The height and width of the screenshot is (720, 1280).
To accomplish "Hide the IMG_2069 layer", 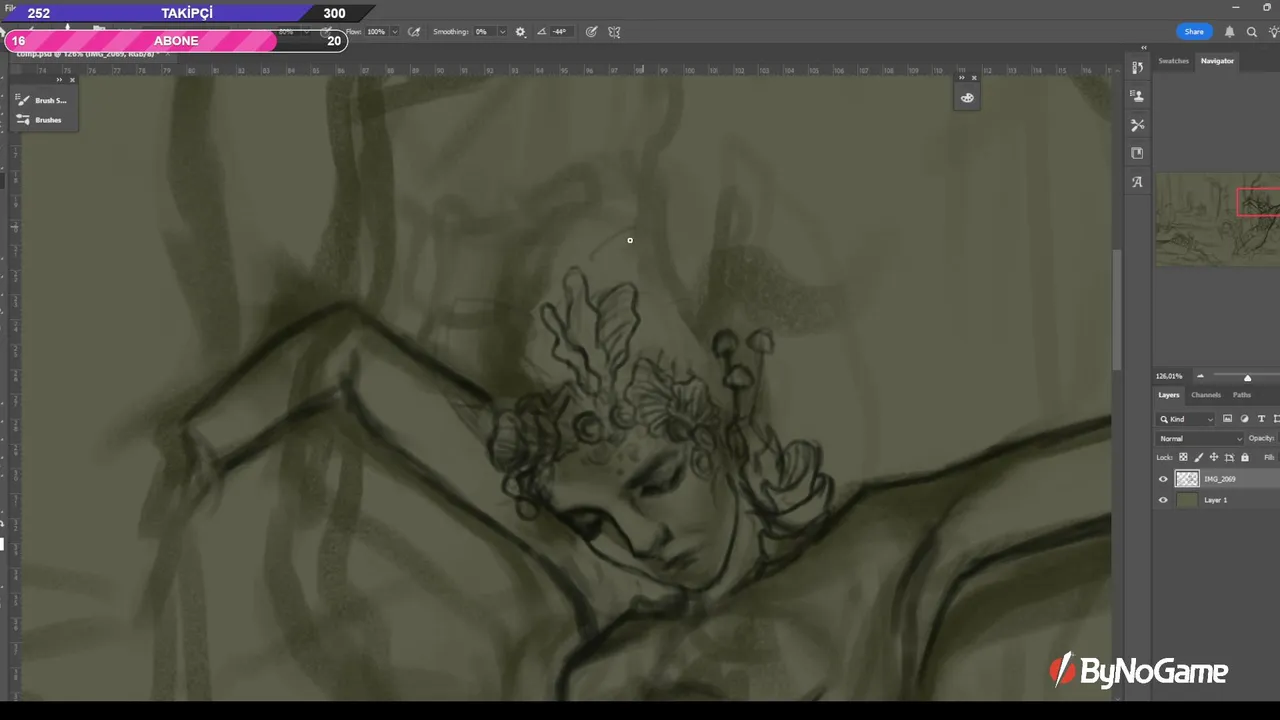I will (1163, 479).
